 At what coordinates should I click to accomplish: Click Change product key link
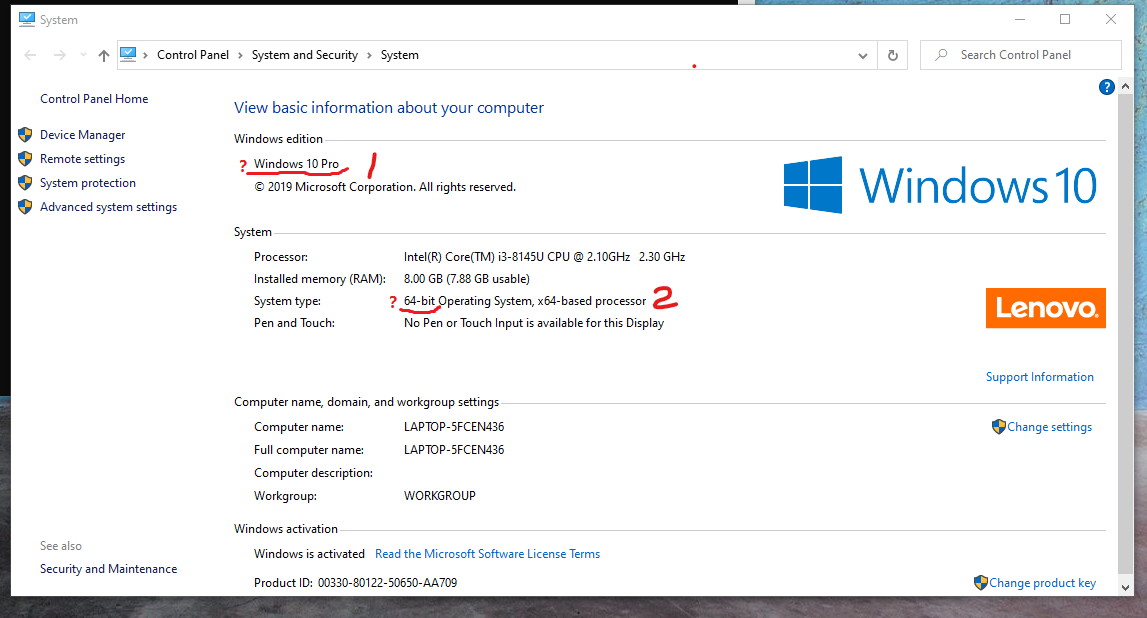[x=1042, y=583]
